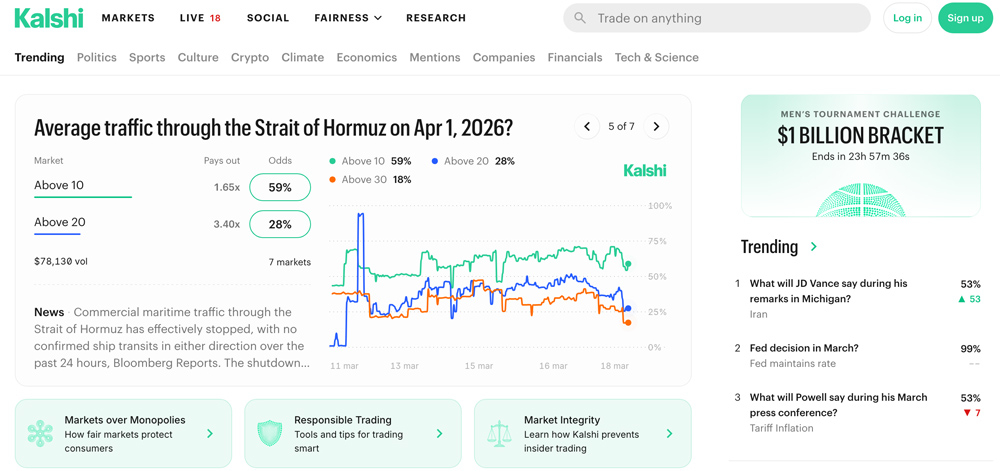Click the green up arrow beside 53
Screen dimensions: 1000x471
(x=961, y=299)
